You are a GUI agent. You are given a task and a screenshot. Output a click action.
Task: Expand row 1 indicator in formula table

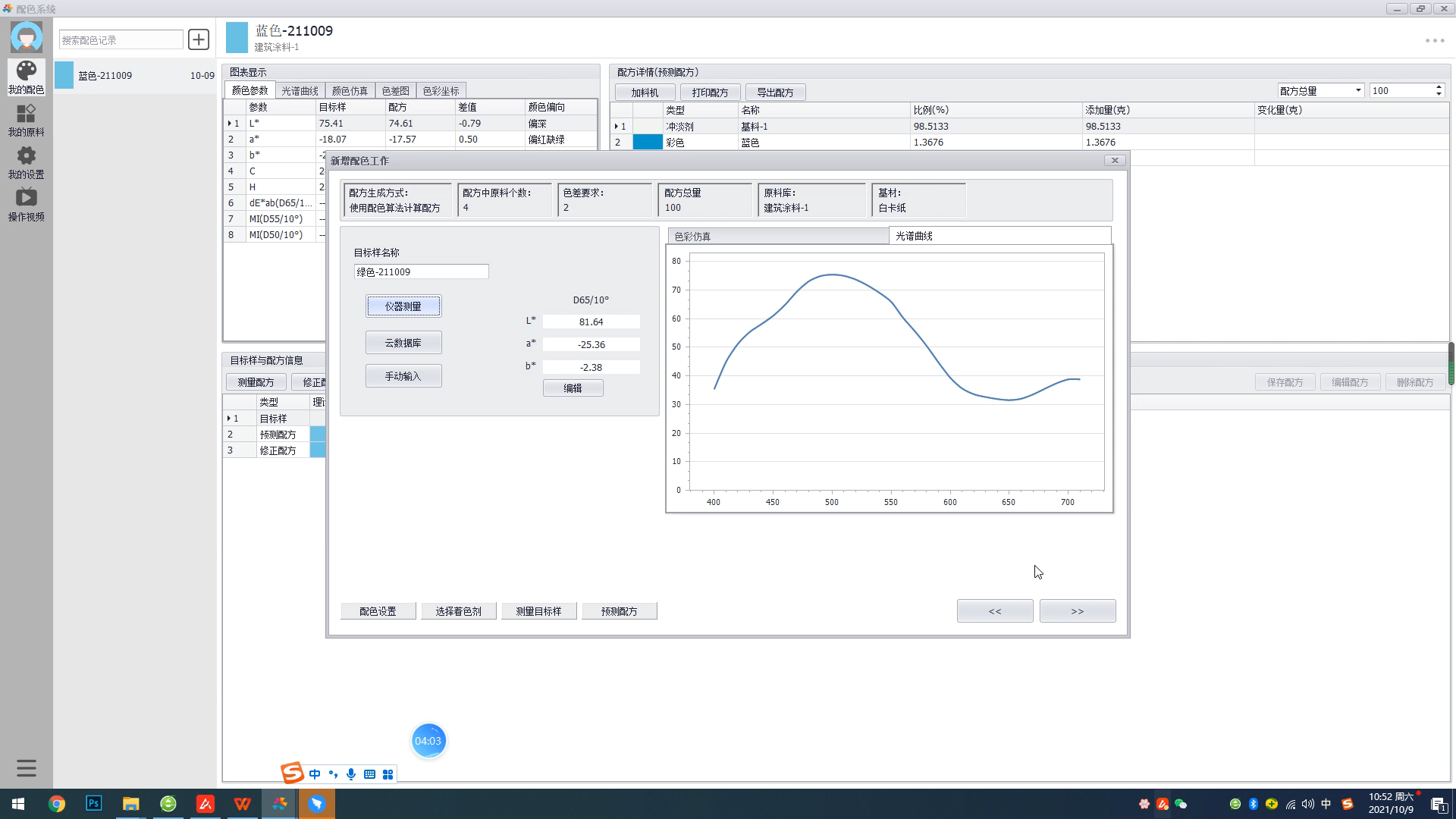click(x=617, y=127)
